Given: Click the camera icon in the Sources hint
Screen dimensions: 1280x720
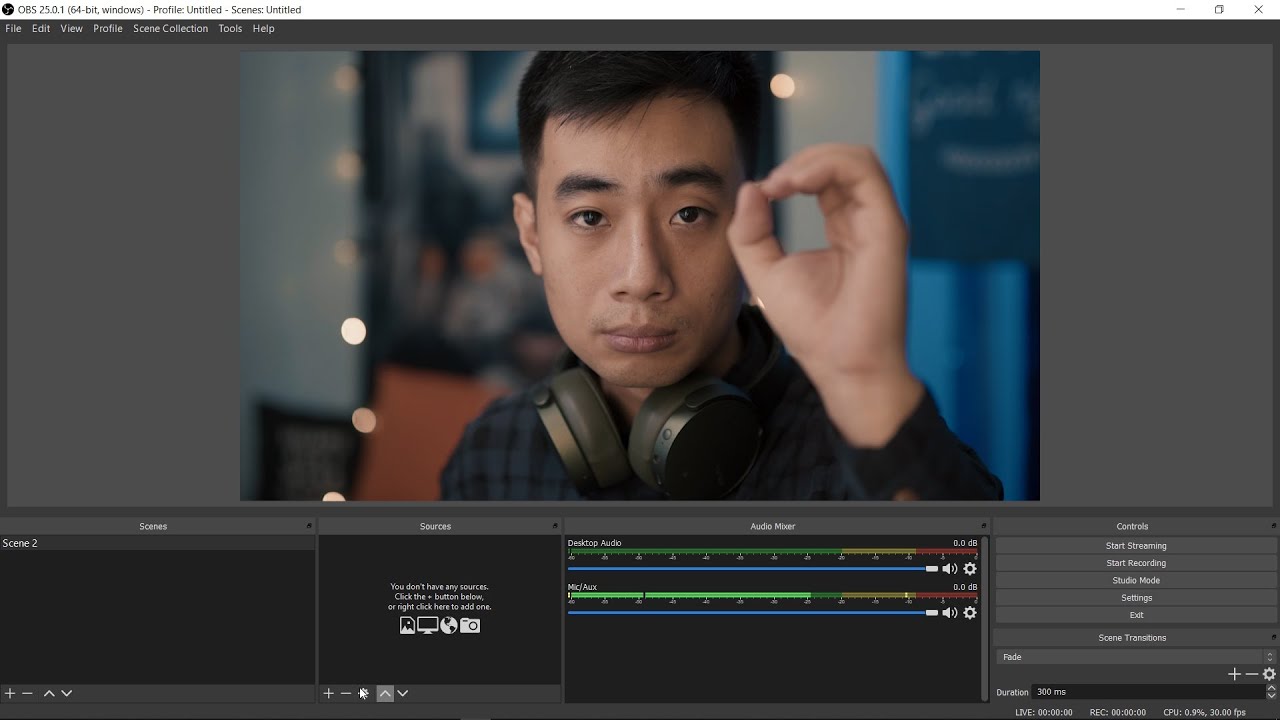Looking at the screenshot, I should (470, 625).
